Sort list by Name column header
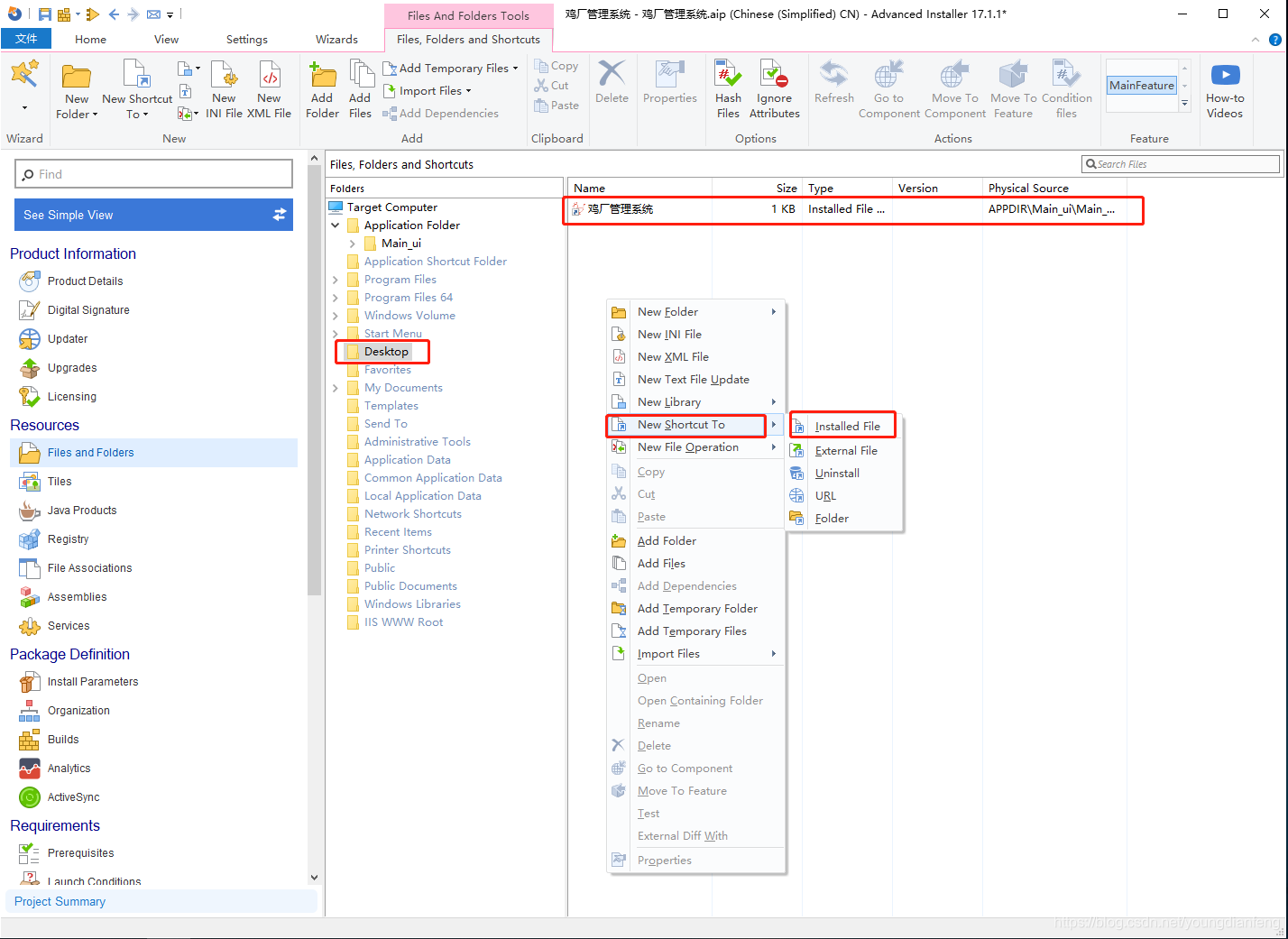This screenshot has width=1288, height=939. (640, 189)
